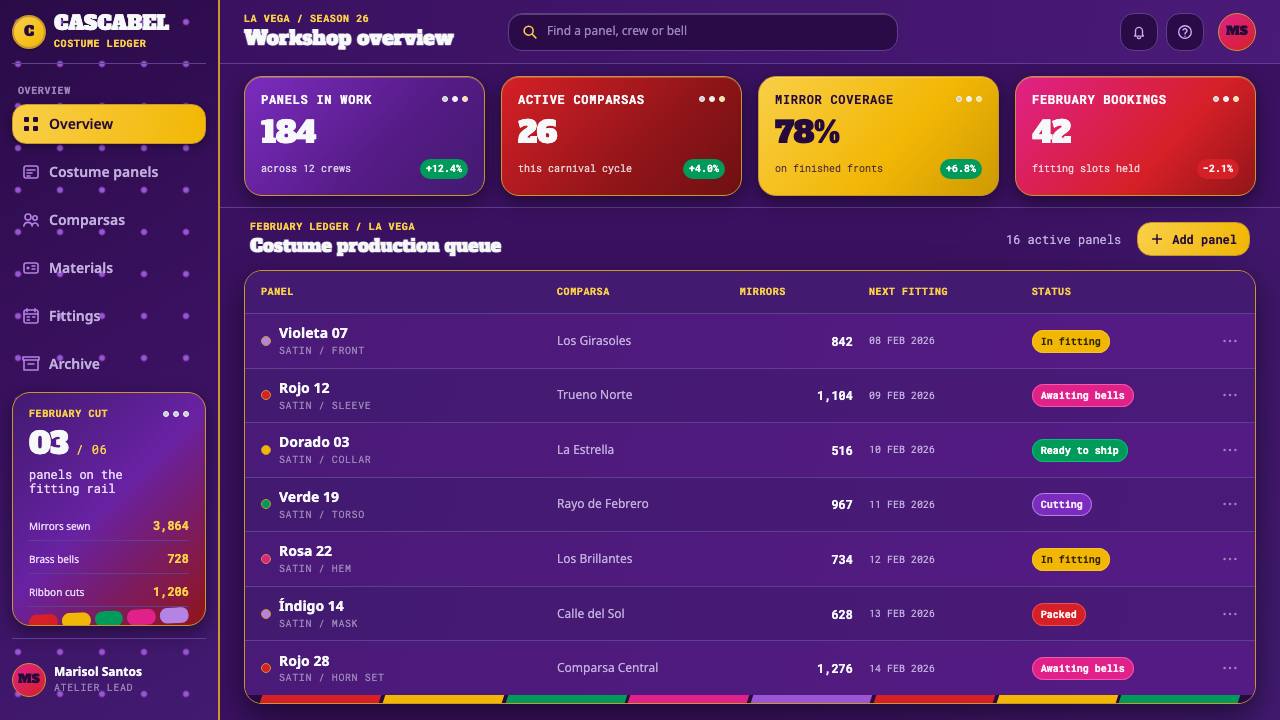Click Awaiting bells status on Rojo 28
This screenshot has height=720, width=1280.
[1083, 668]
